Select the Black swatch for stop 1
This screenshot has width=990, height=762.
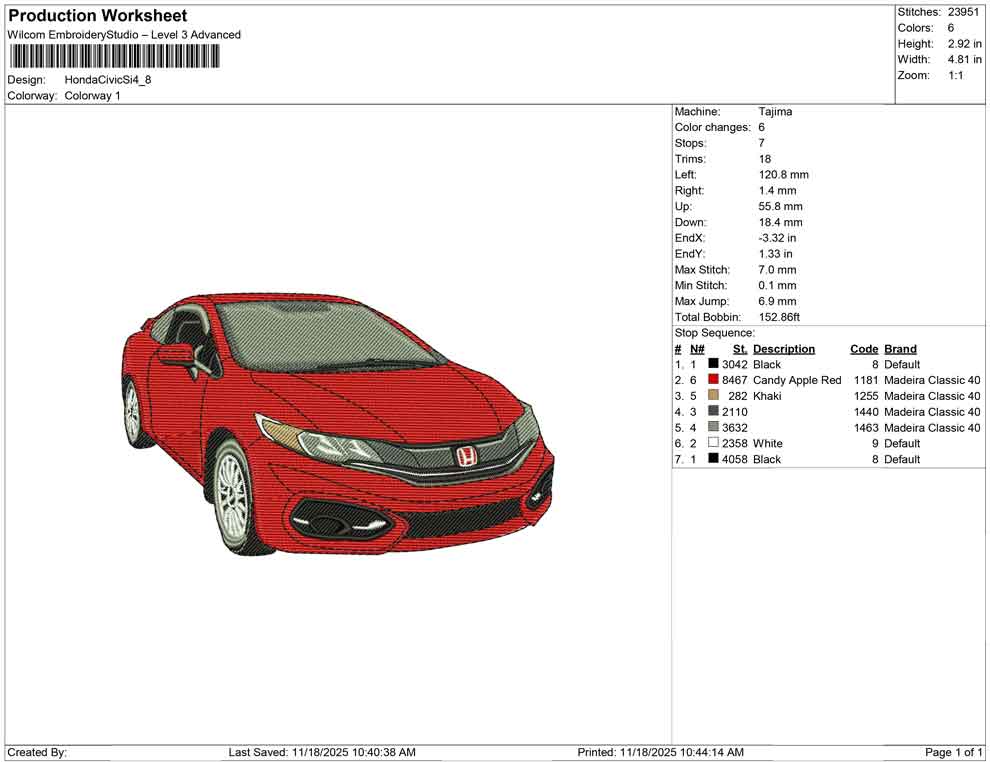[712, 363]
